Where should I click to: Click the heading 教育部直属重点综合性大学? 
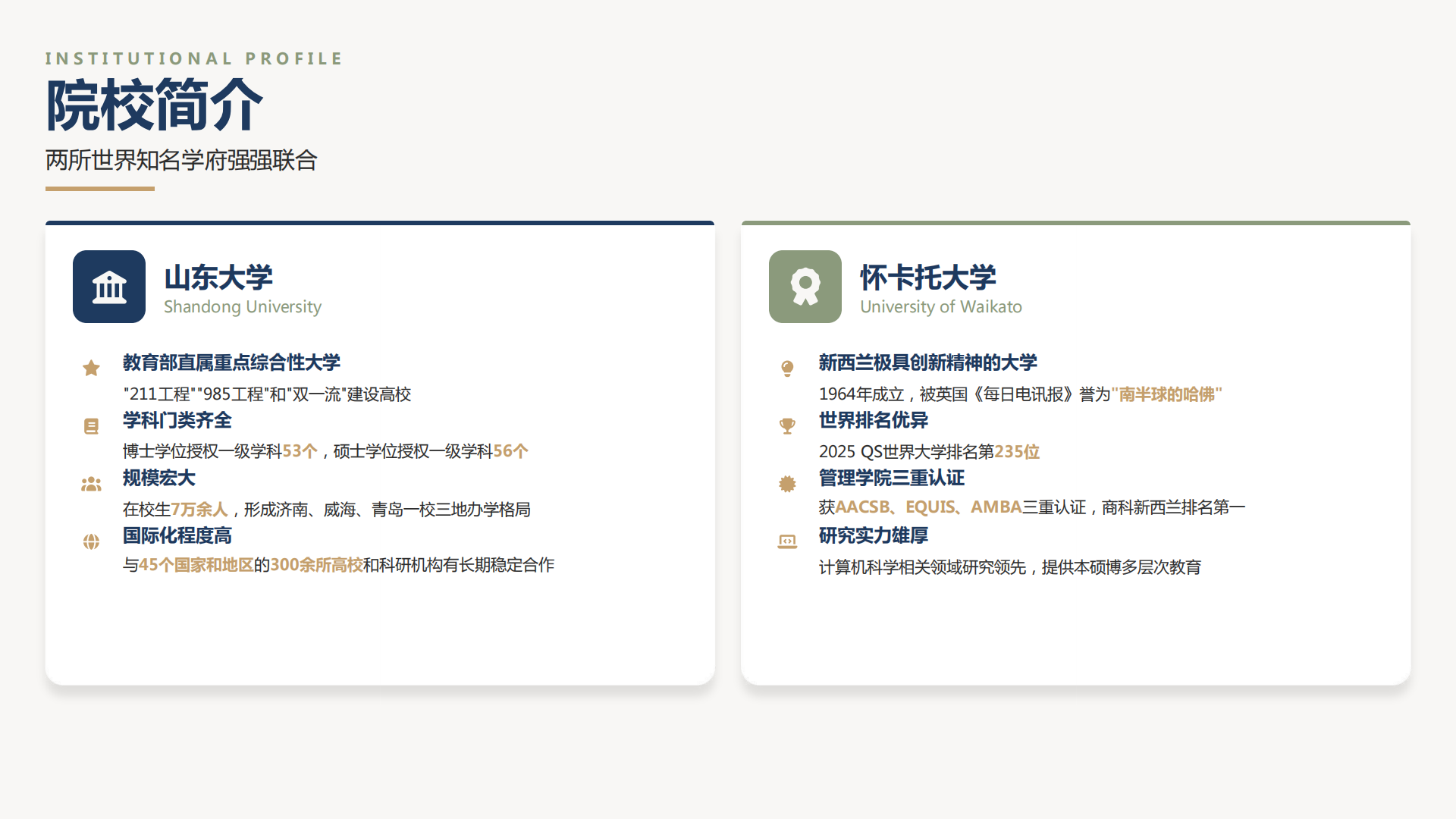tap(232, 362)
